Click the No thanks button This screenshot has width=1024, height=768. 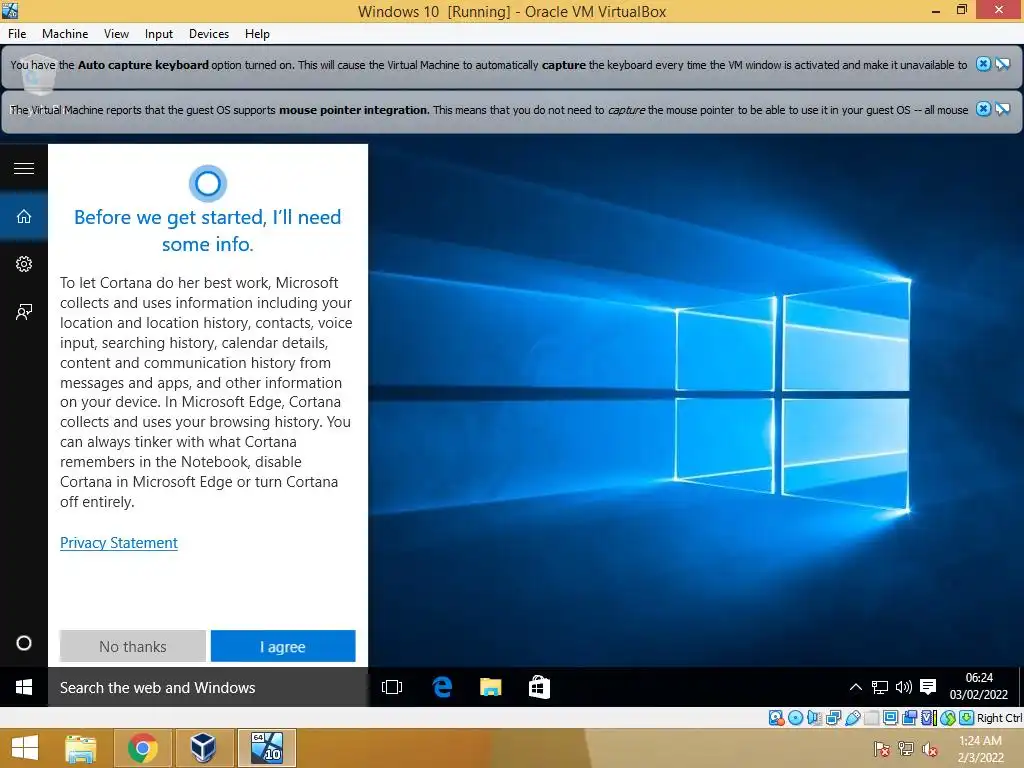click(133, 647)
